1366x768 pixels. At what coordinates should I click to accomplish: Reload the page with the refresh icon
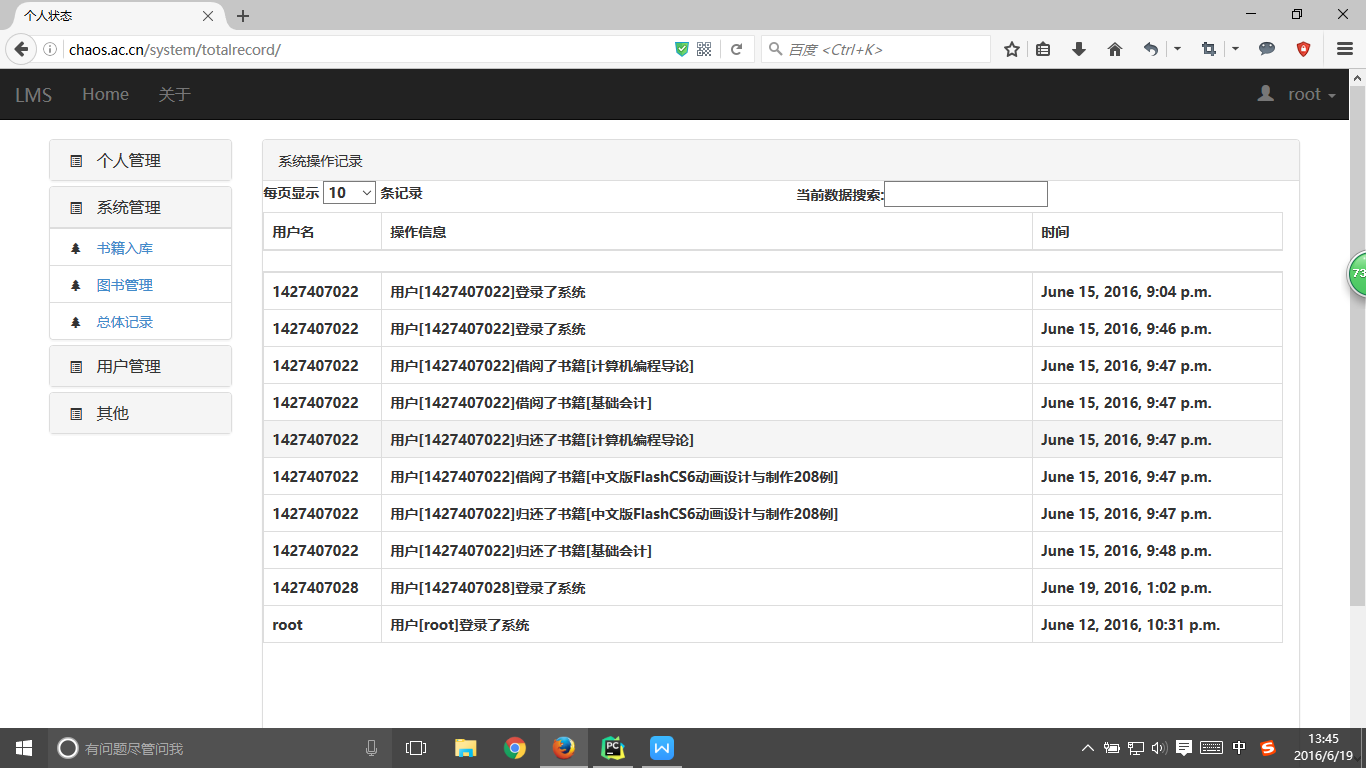pyautogui.click(x=736, y=49)
